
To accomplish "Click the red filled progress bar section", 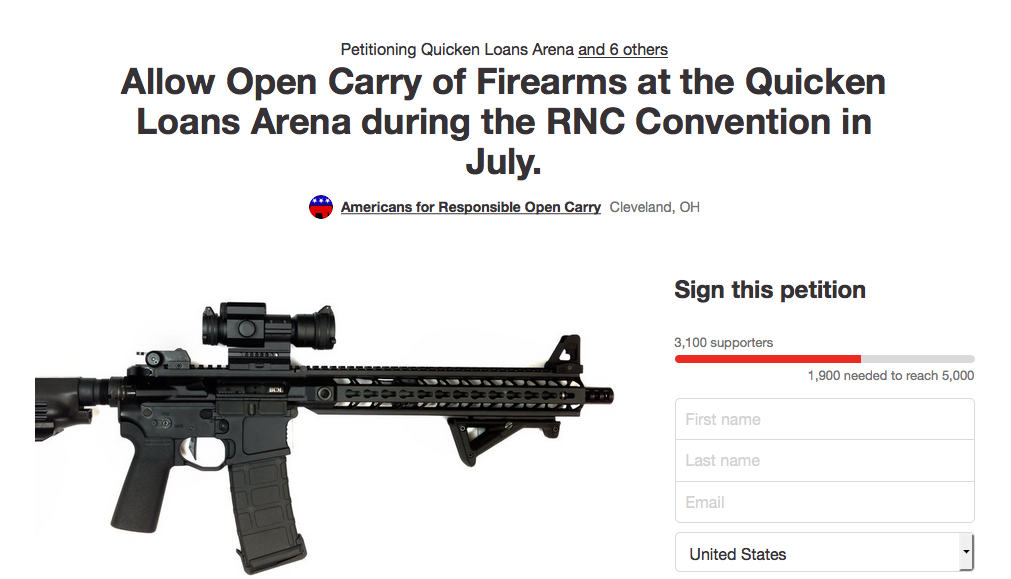I will coord(767,358).
